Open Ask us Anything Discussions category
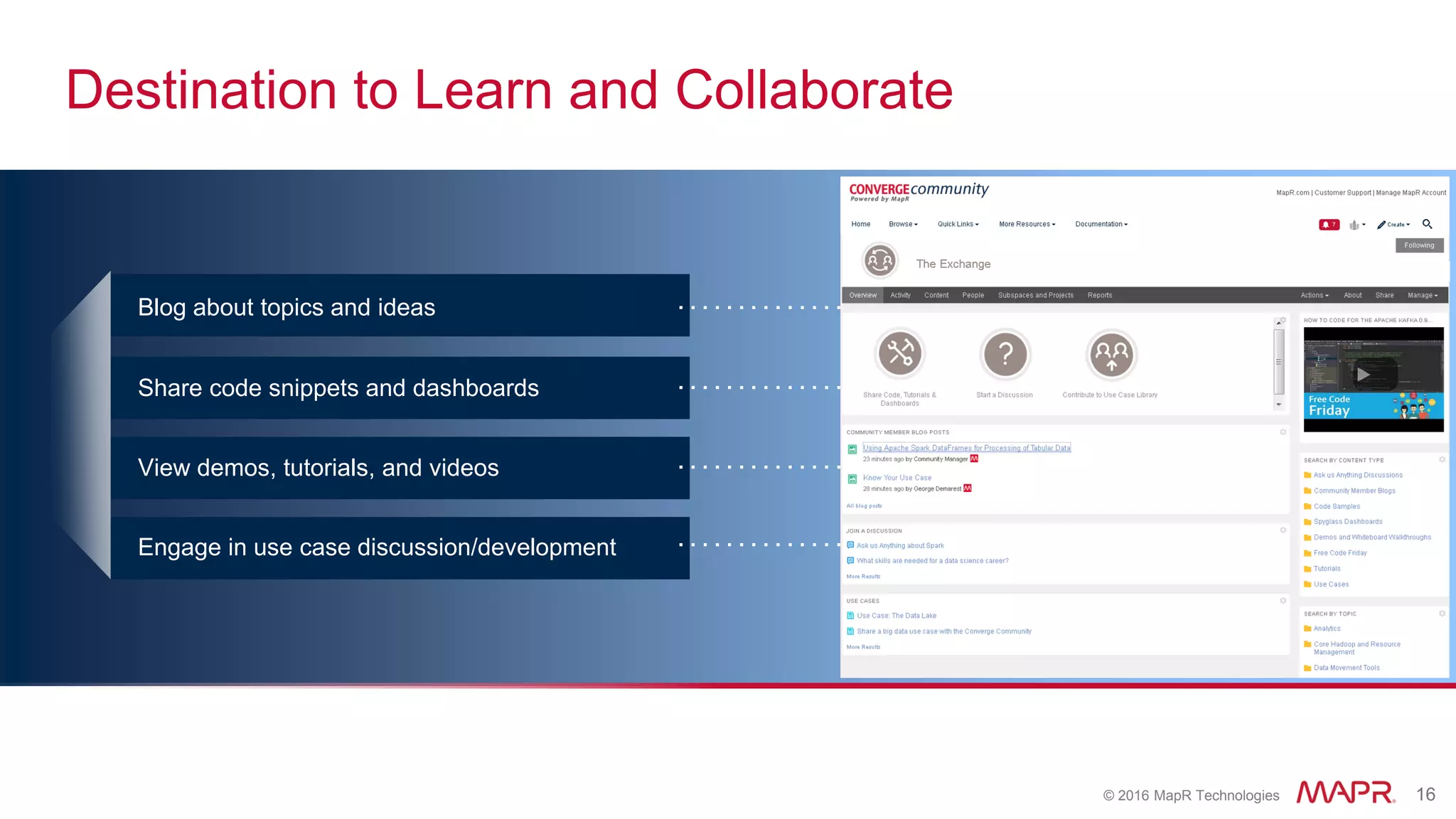The height and width of the screenshot is (819, 1456). coord(1358,476)
